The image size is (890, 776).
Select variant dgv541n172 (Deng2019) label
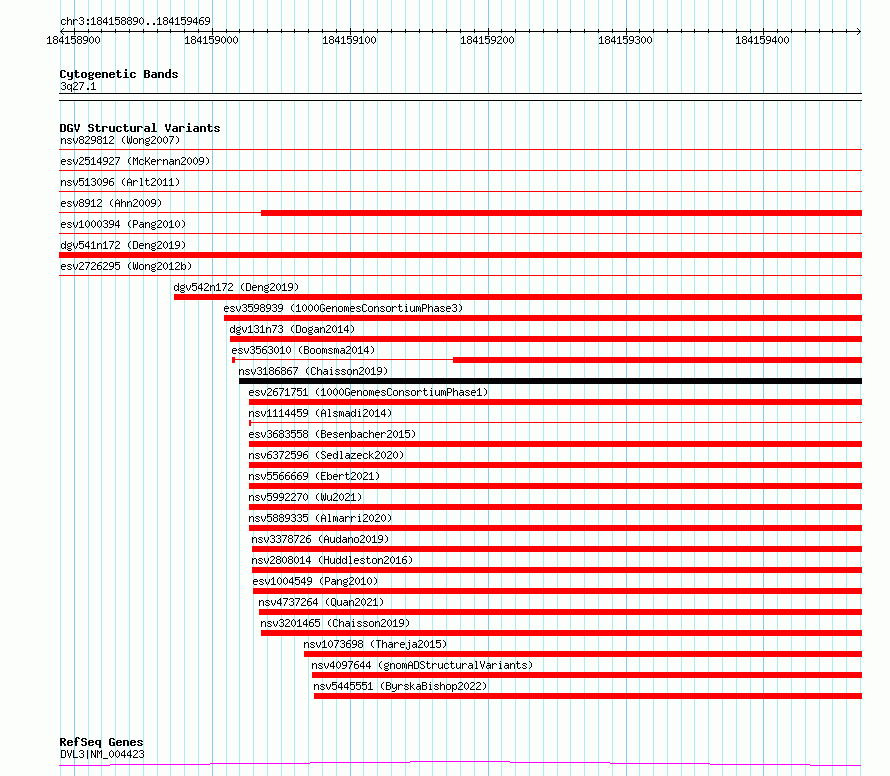(x=123, y=245)
